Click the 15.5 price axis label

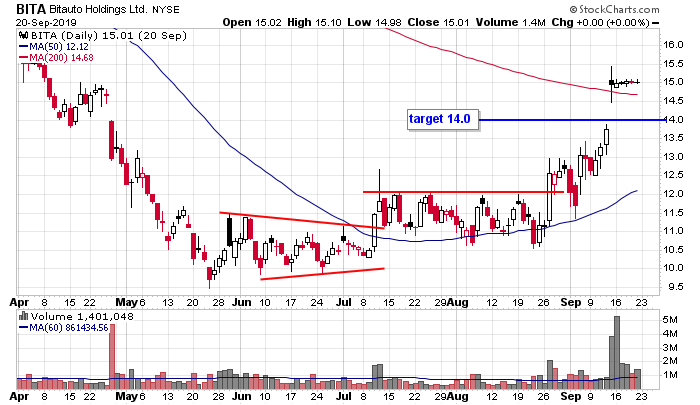click(673, 64)
